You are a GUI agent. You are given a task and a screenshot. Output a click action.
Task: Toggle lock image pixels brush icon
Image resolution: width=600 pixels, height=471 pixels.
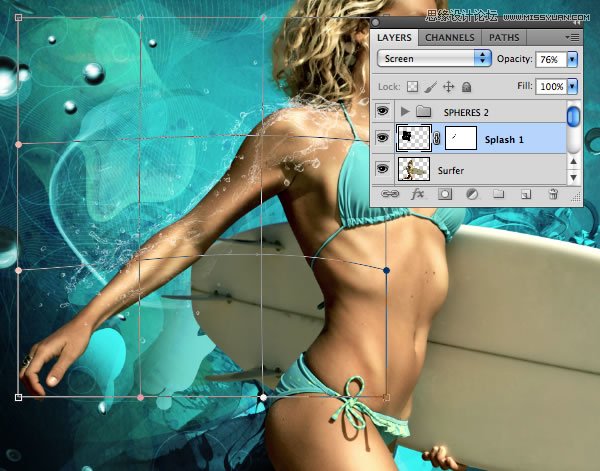point(430,87)
